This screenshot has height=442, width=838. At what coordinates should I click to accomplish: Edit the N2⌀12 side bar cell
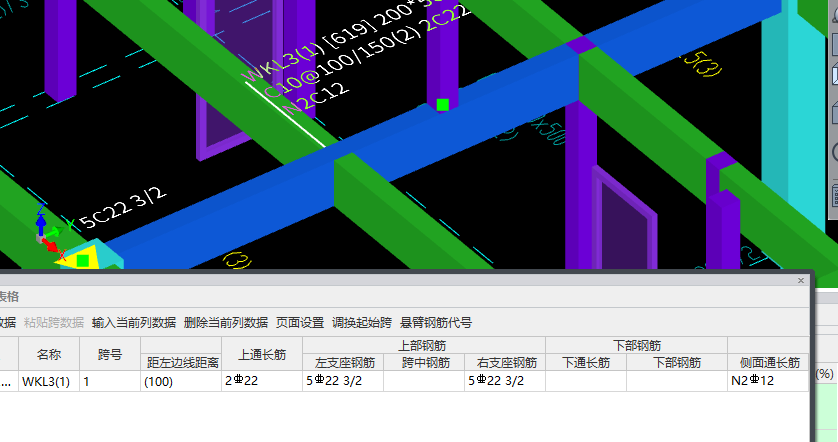click(x=769, y=381)
